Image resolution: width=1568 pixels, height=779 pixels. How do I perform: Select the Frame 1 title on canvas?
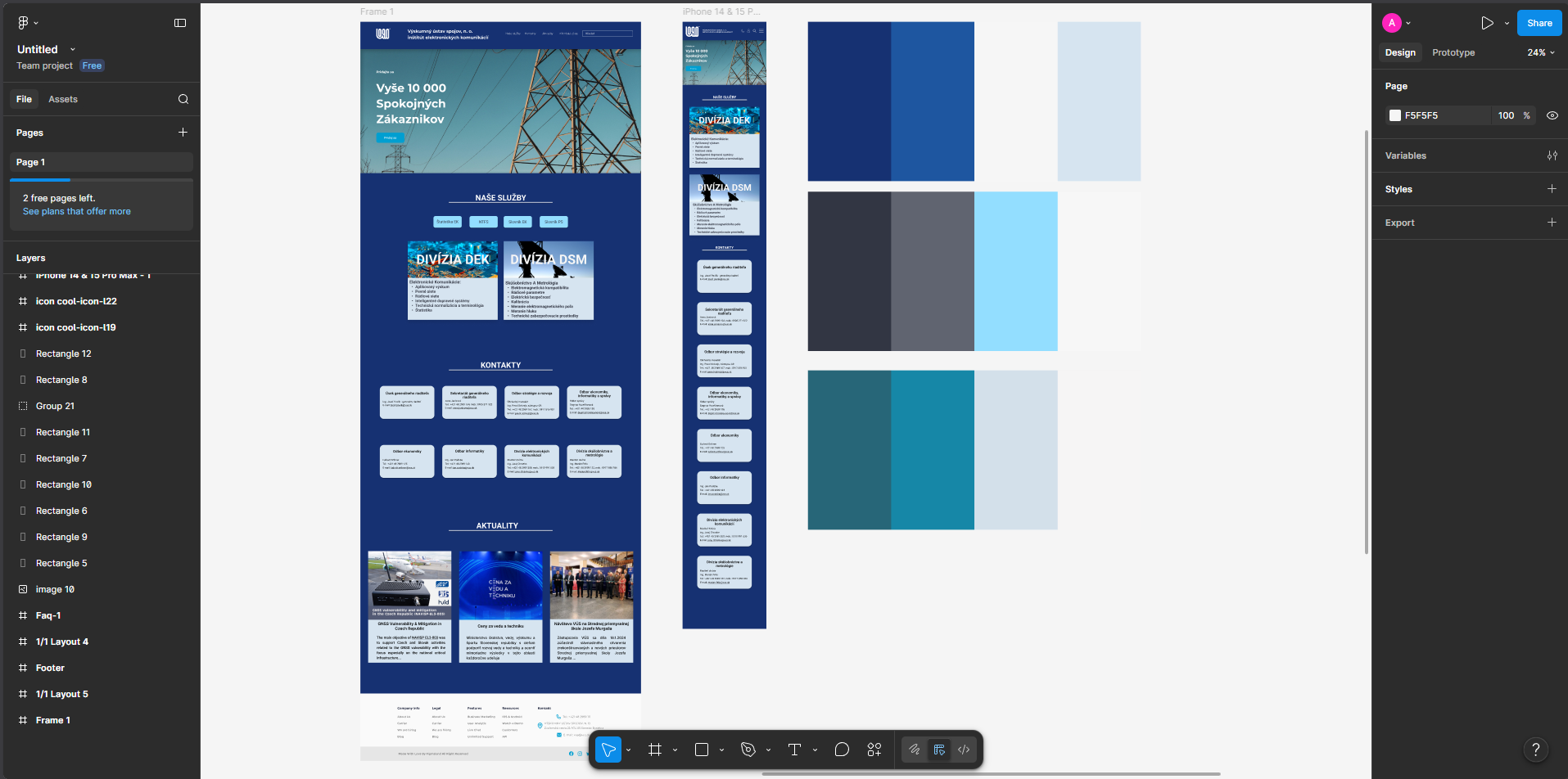pyautogui.click(x=377, y=11)
